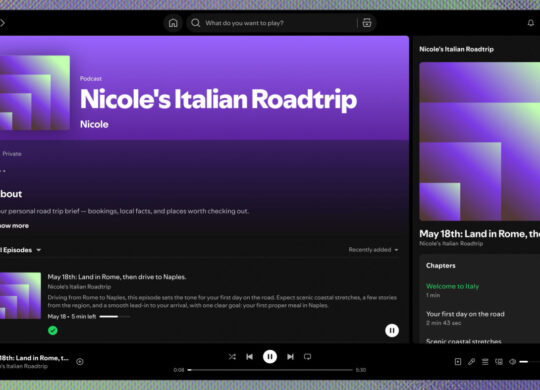Expand the About text with Show more

click(x=14, y=226)
